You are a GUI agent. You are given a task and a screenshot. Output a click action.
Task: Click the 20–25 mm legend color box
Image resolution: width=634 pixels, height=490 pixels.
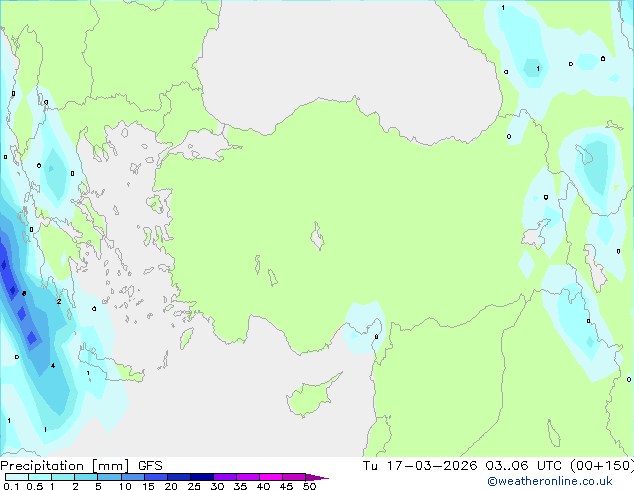[x=178, y=477]
